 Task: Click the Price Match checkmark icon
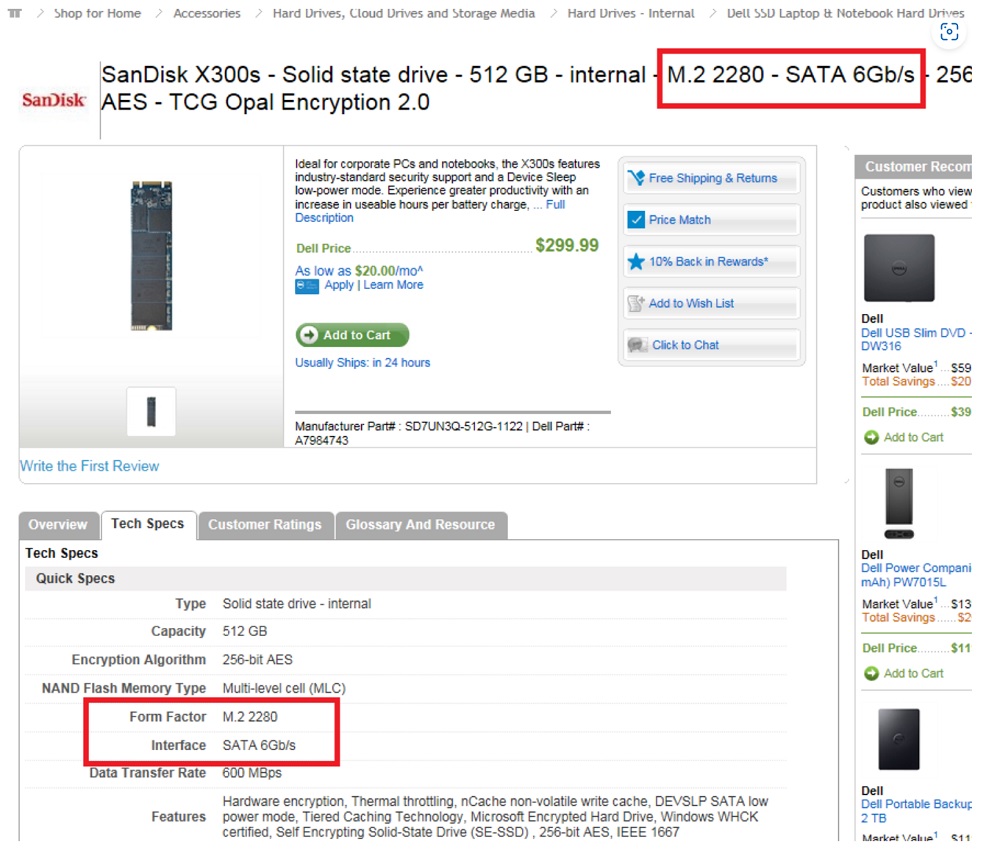click(x=636, y=220)
